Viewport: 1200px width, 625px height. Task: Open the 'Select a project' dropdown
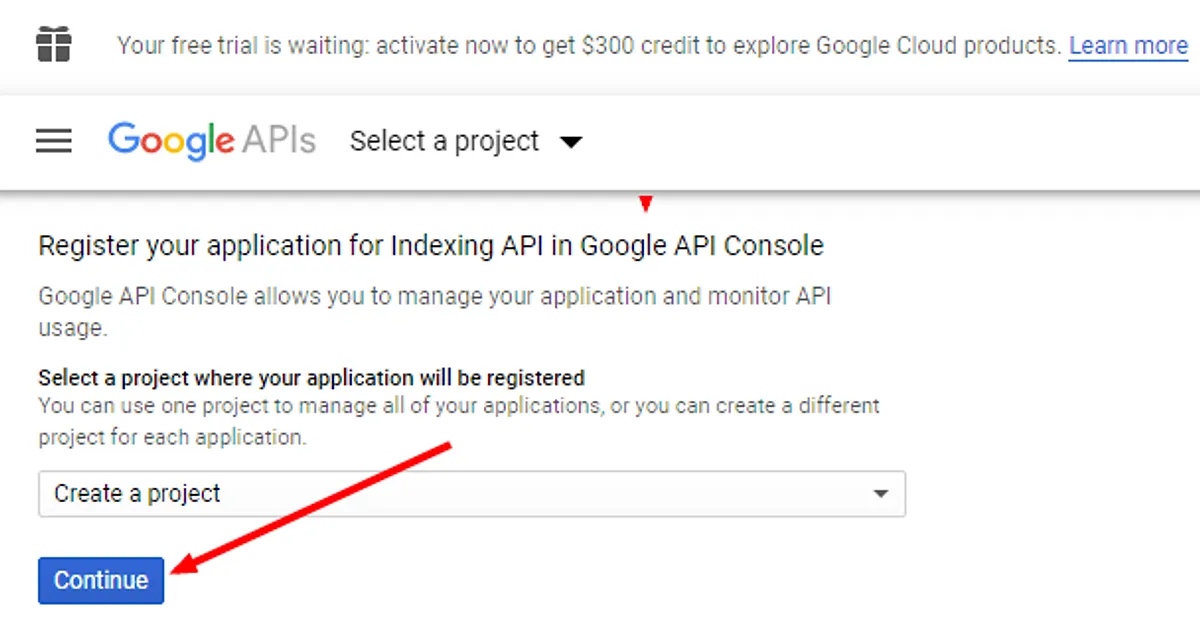(444, 141)
